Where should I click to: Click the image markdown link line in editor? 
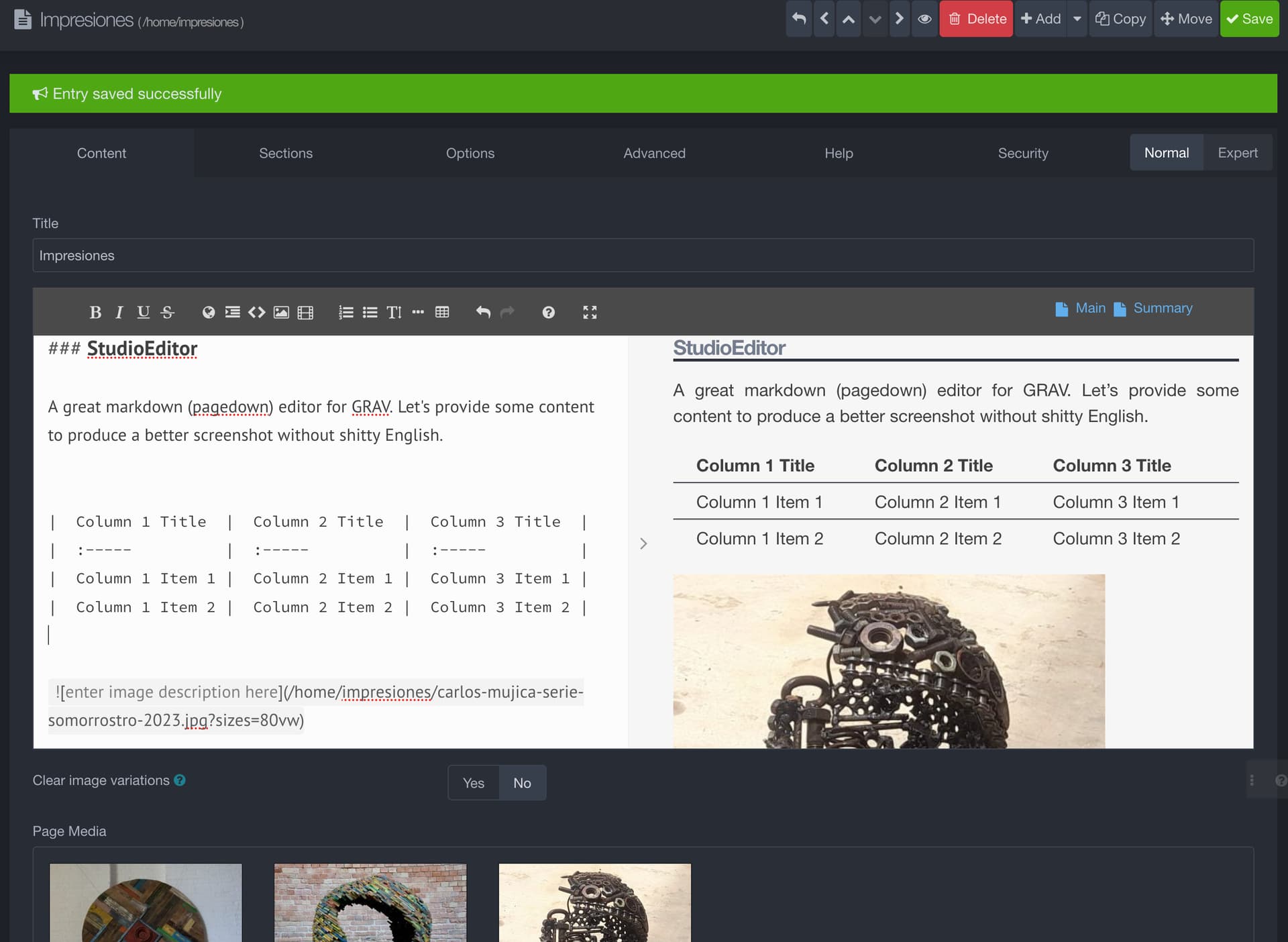pyautogui.click(x=316, y=706)
